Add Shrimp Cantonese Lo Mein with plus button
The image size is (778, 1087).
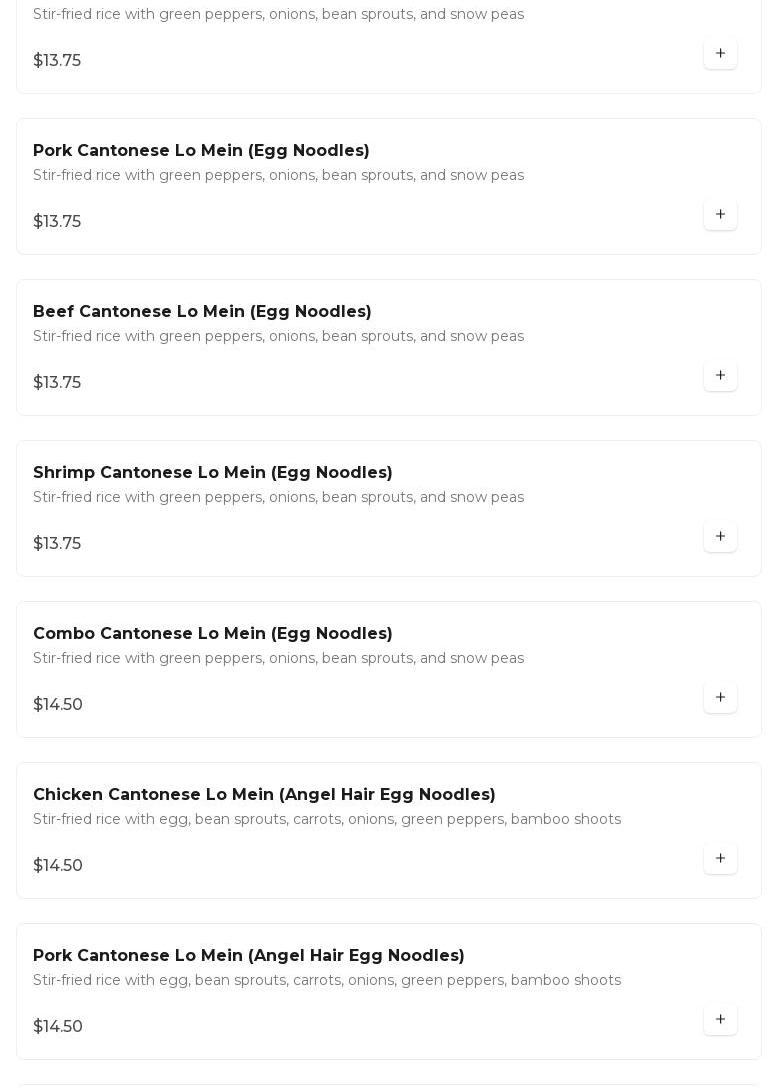720,536
